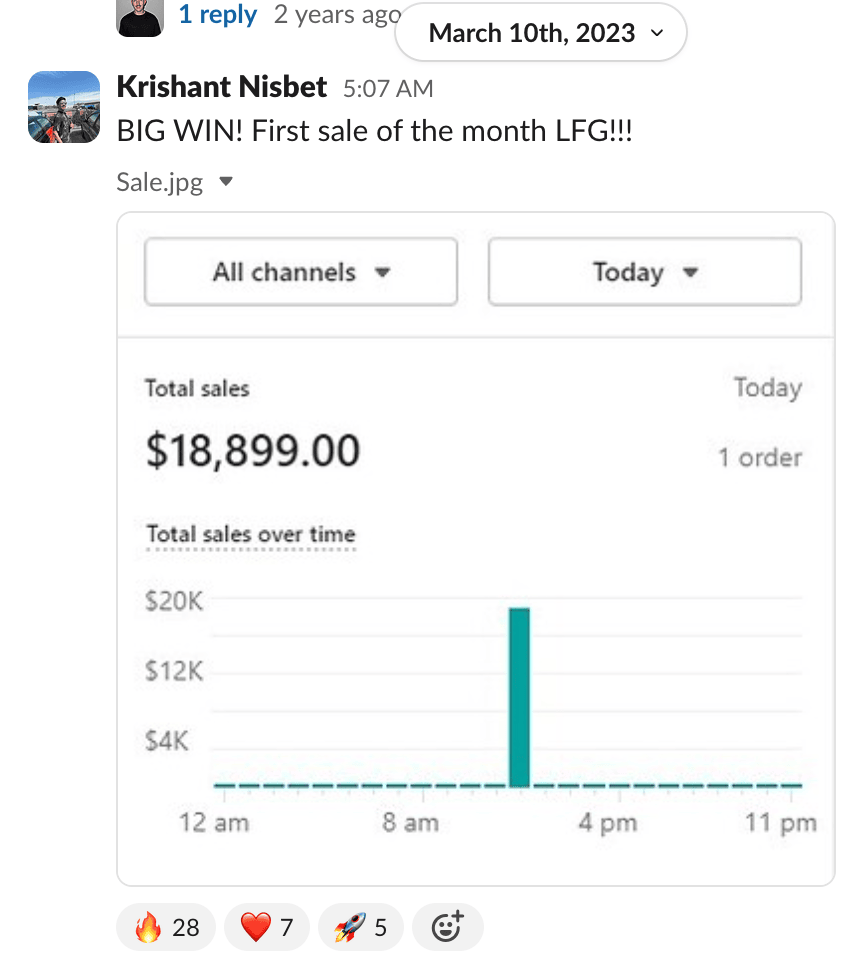This screenshot has height=964, width=868.
Task: Click the Sale.jpg file name
Action: click(160, 182)
